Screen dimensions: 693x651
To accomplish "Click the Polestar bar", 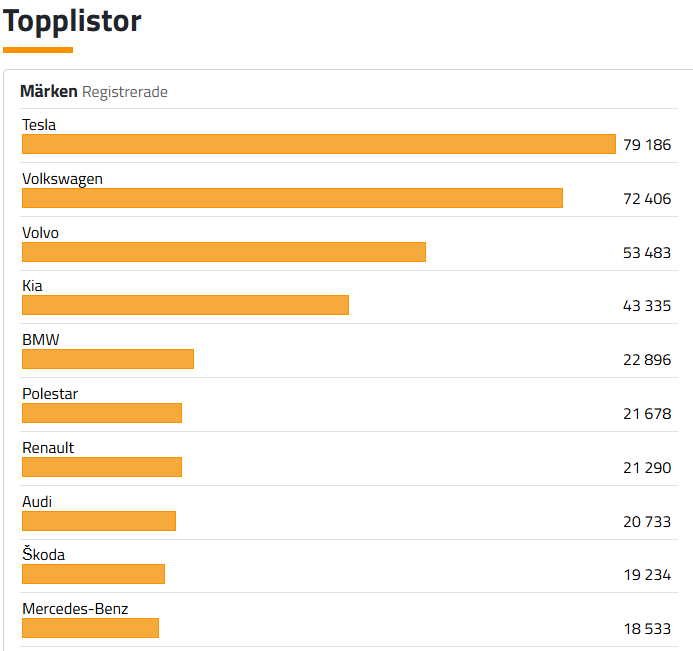I will [102, 413].
